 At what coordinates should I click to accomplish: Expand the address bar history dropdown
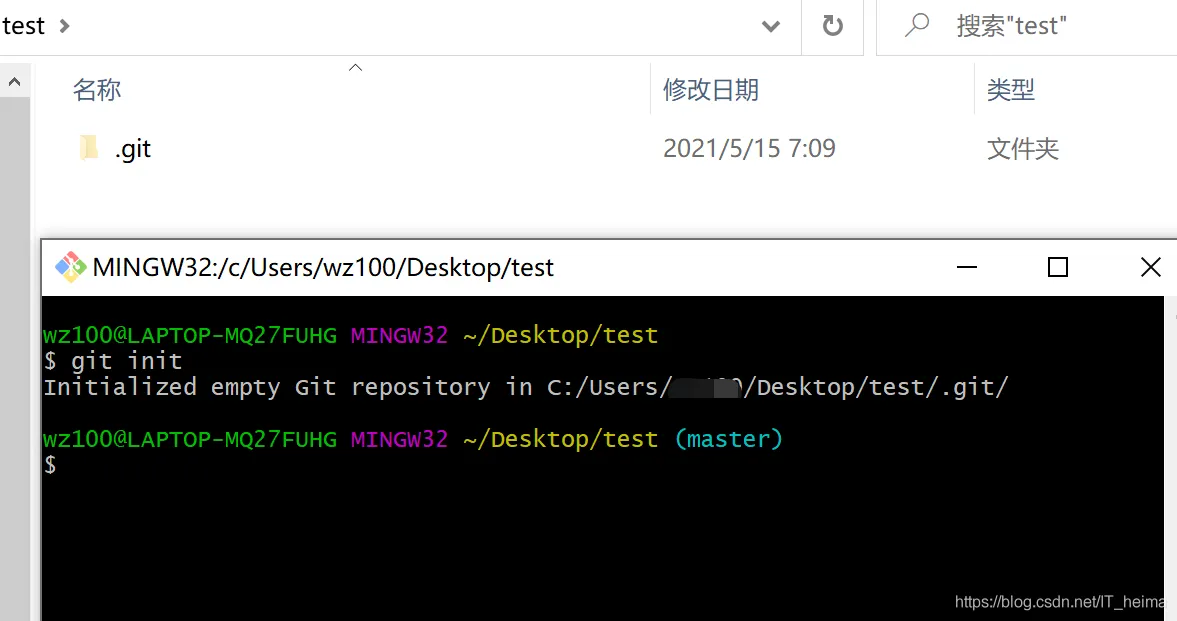[x=771, y=27]
